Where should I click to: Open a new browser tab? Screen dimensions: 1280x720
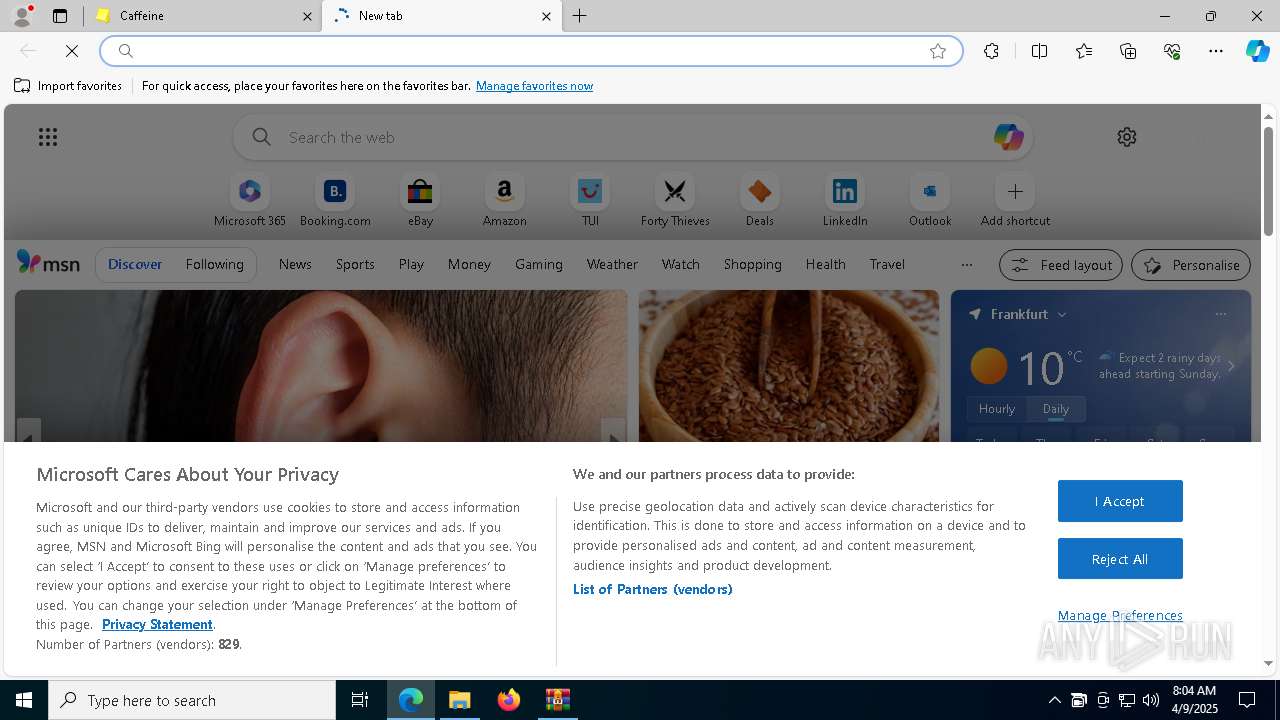point(580,16)
